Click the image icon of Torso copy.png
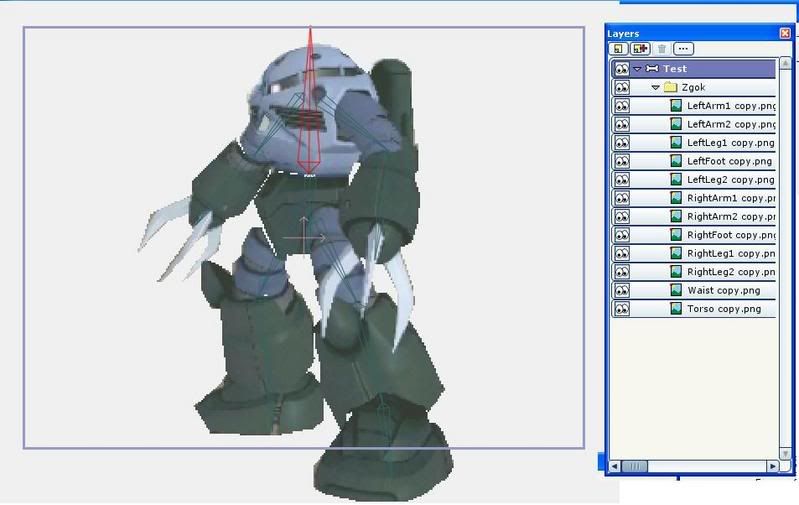The image size is (799, 505). tap(676, 309)
